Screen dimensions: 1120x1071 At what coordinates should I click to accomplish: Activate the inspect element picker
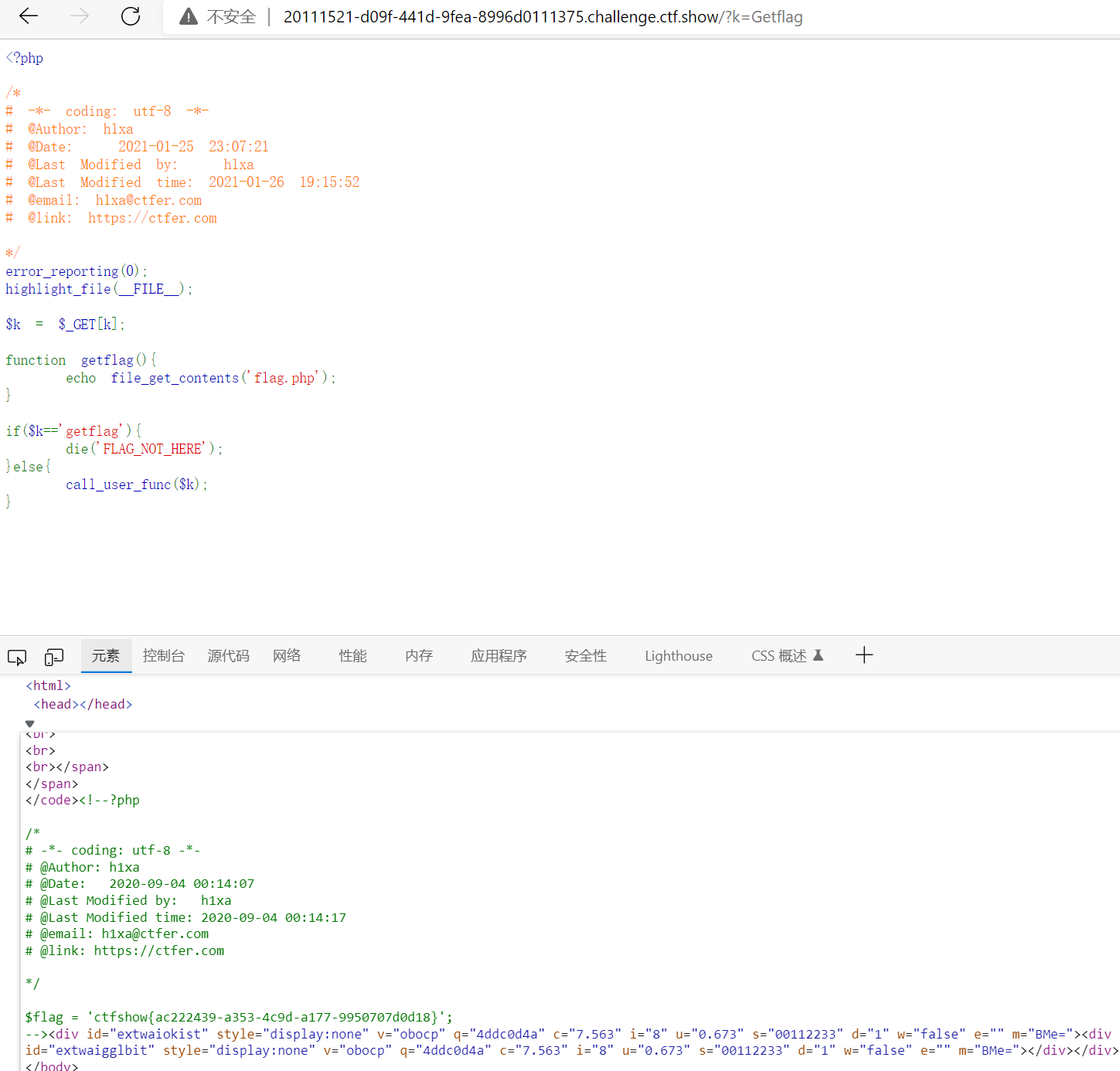point(17,657)
